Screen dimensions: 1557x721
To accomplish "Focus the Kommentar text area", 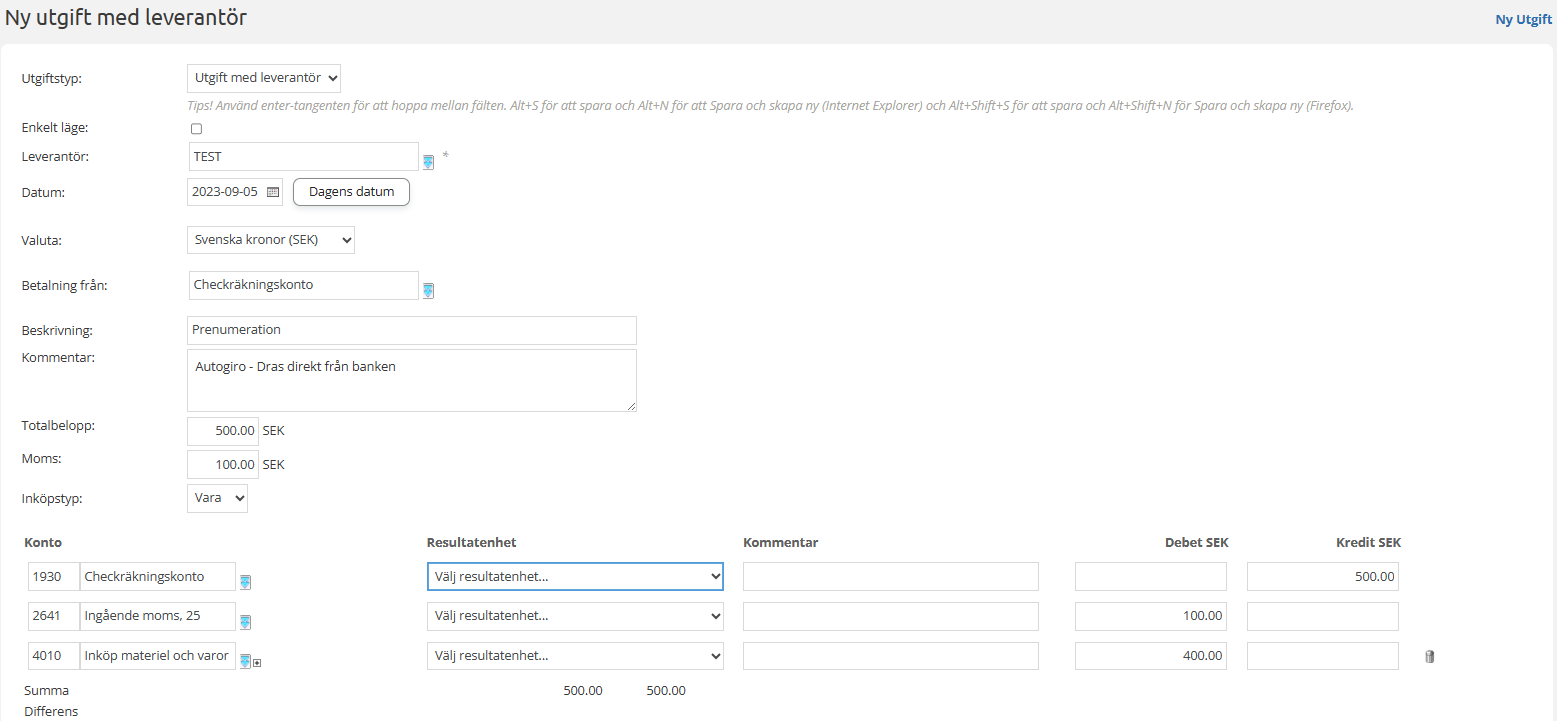I will (411, 380).
